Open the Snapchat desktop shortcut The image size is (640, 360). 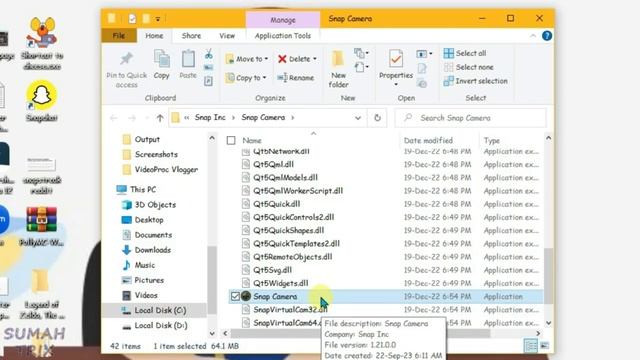pos(42,102)
